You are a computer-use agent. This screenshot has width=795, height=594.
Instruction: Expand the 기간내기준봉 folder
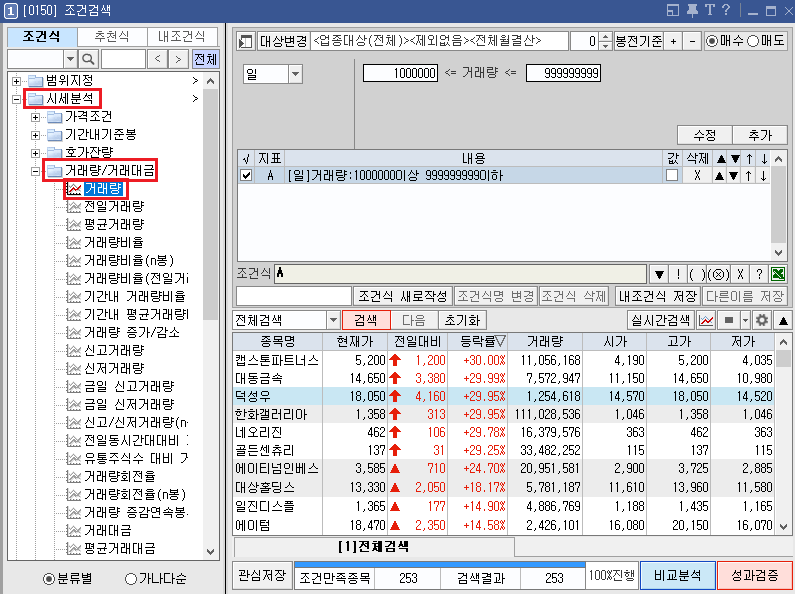35,135
